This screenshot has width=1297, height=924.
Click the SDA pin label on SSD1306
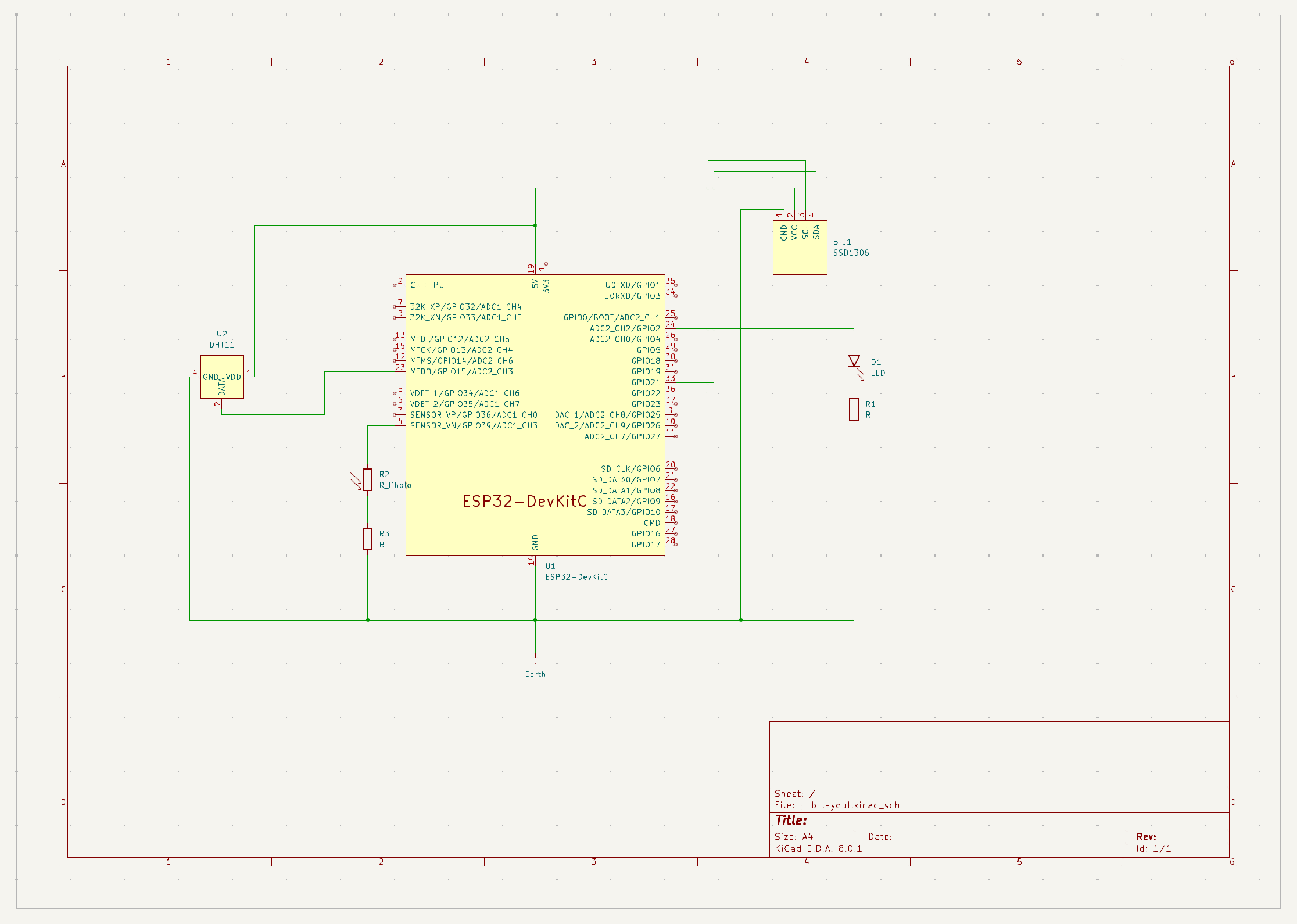(816, 232)
